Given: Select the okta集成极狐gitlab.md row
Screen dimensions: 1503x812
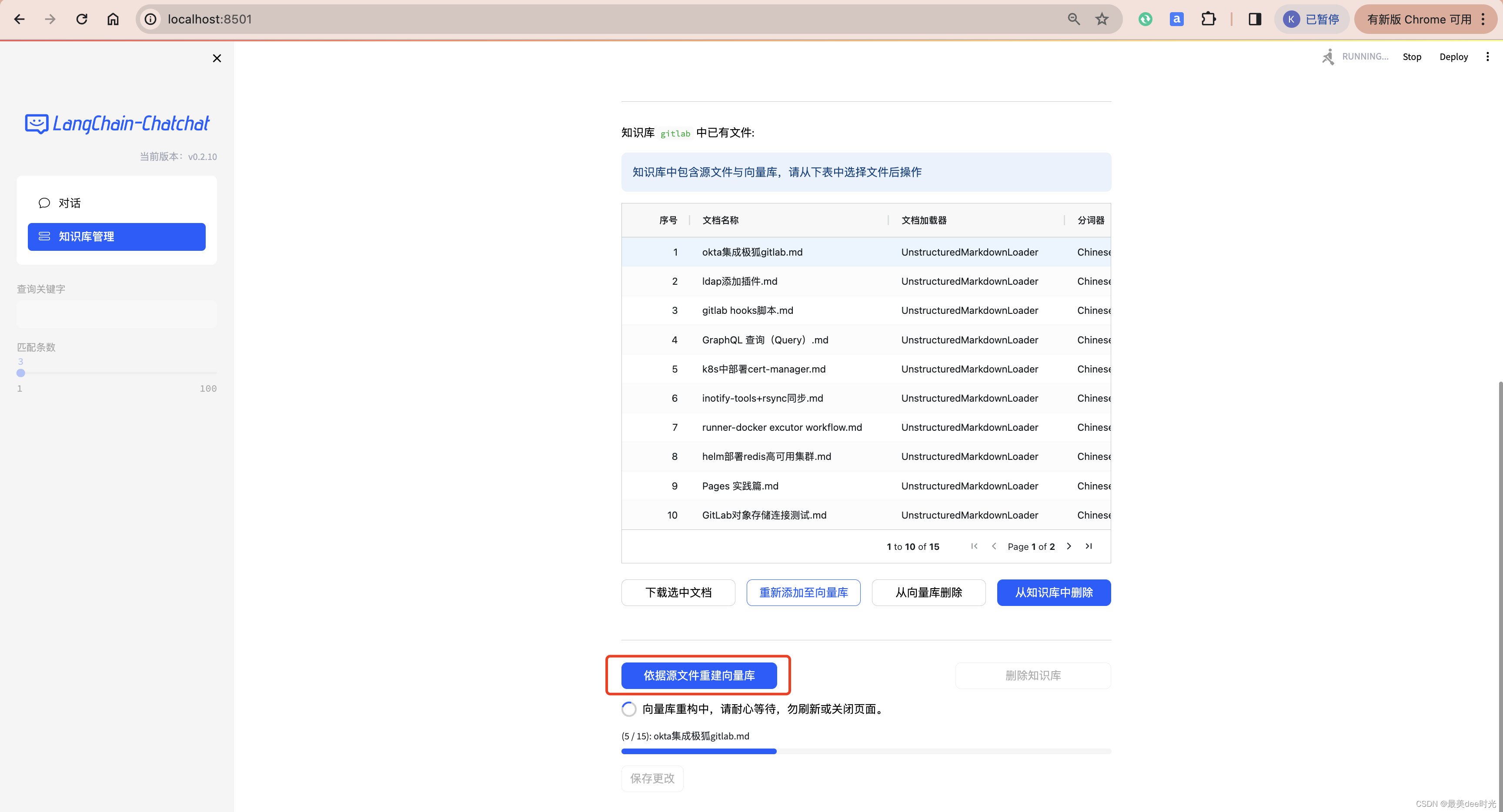Looking at the screenshot, I should (866, 252).
